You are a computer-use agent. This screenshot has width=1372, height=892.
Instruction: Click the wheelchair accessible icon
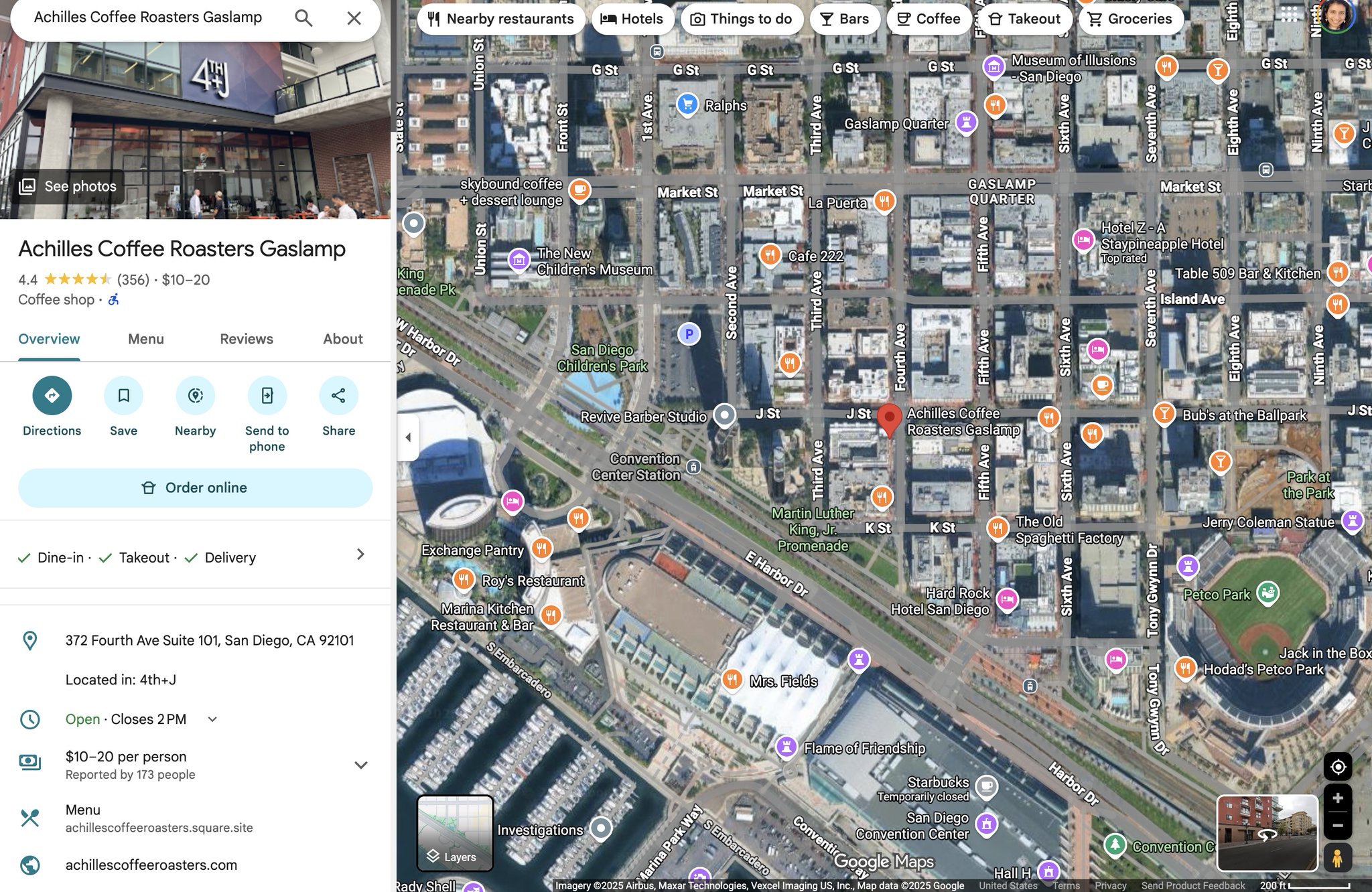(x=114, y=299)
